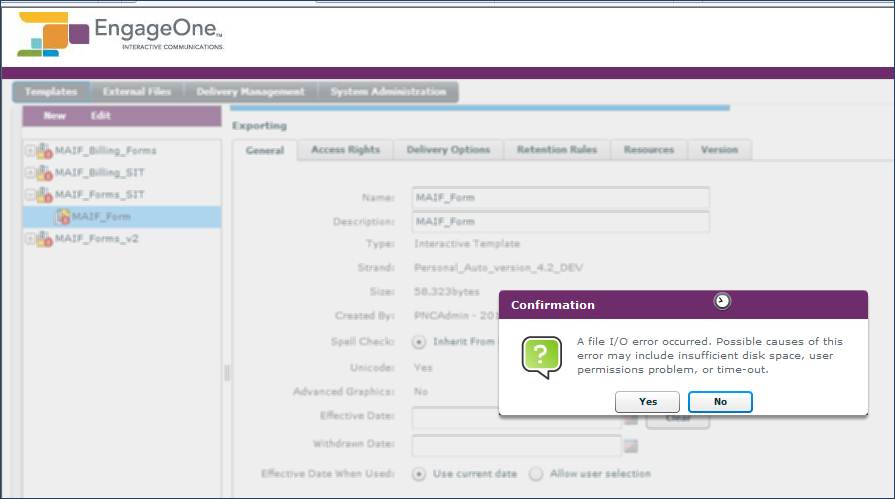Click the MAIF_Forms_v2 folder icon

45,239
